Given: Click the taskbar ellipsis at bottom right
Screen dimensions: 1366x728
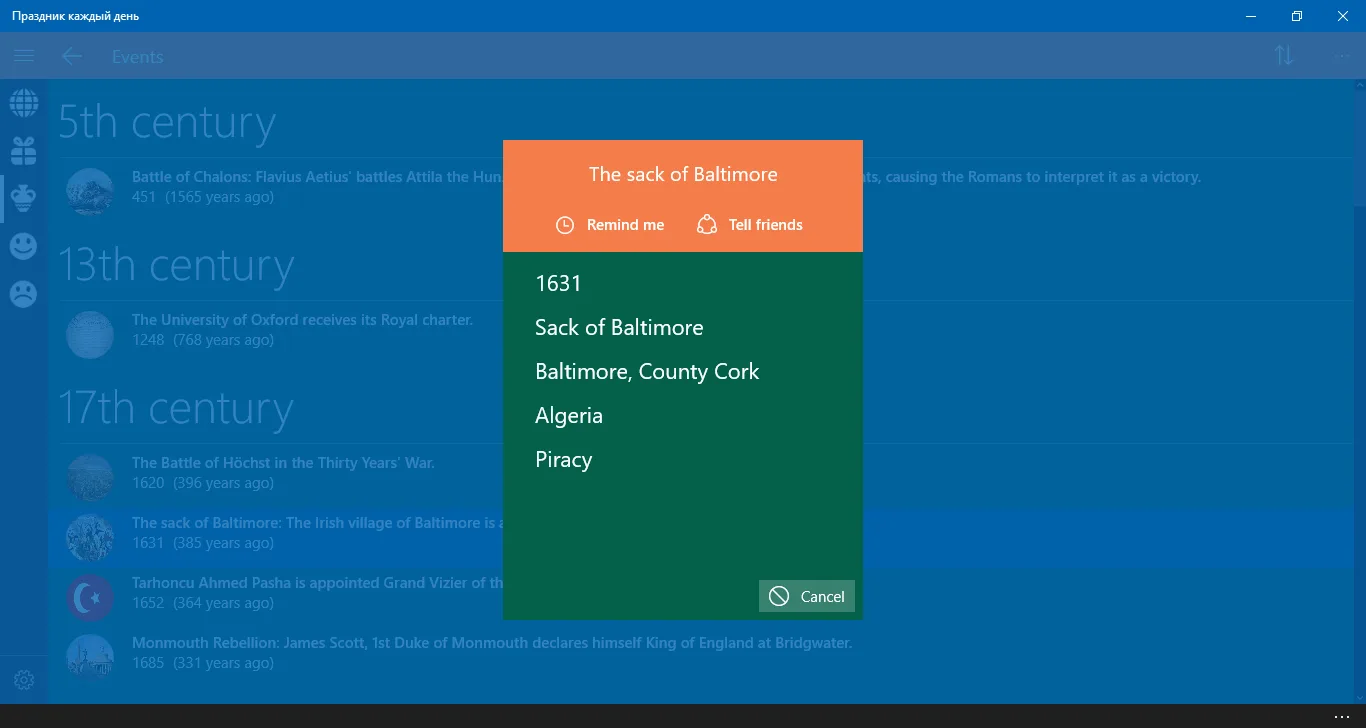Looking at the screenshot, I should (1342, 716).
